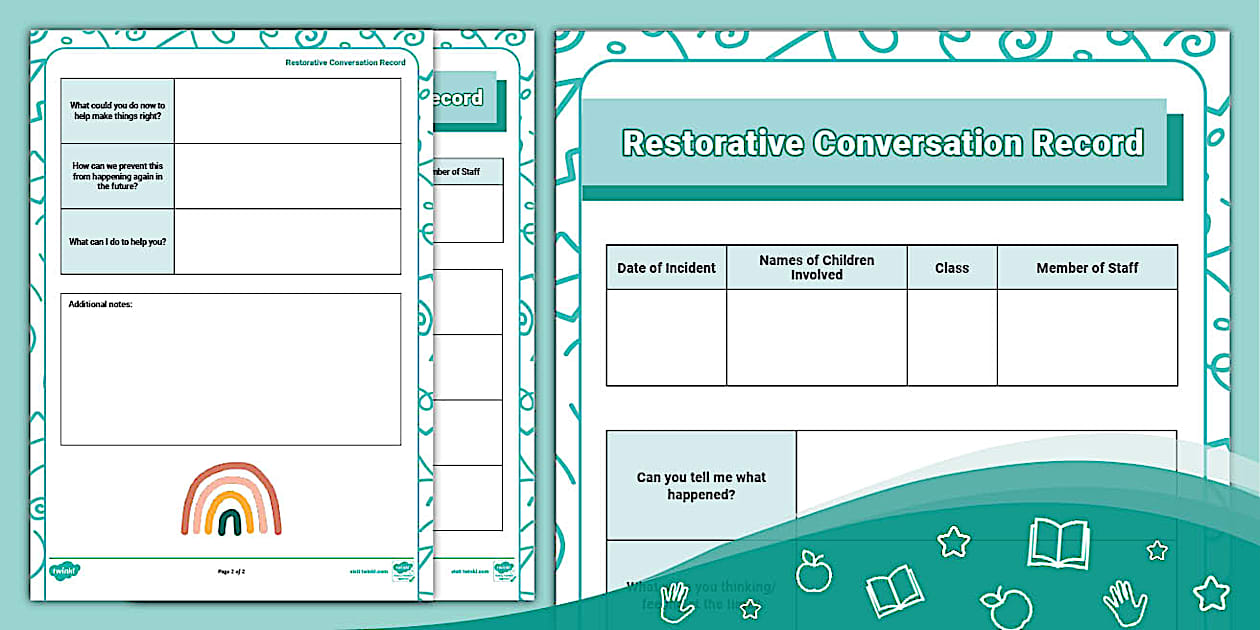Click the star icon left of the large book

coord(953,542)
